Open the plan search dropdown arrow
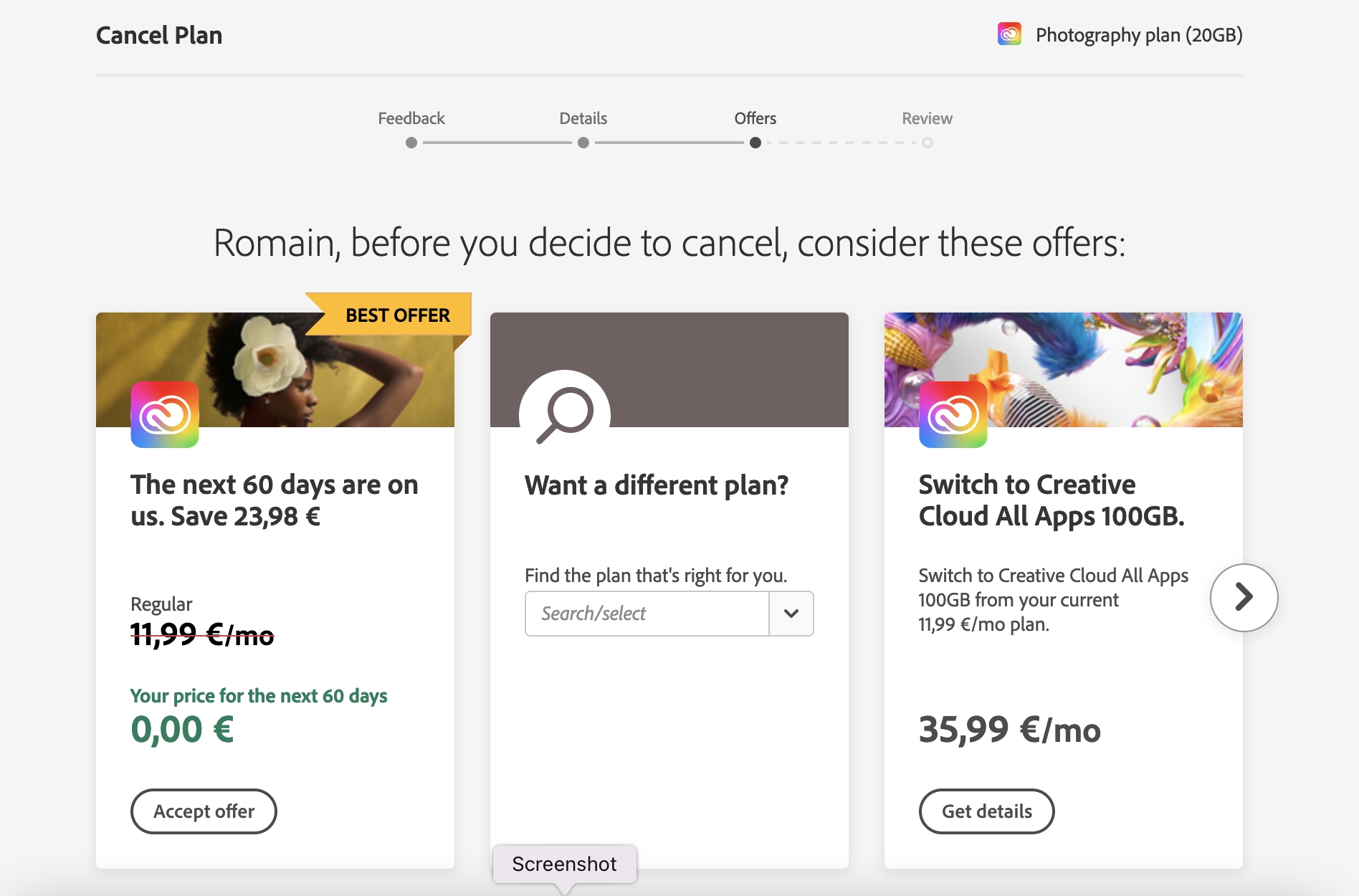1359x896 pixels. [x=791, y=614]
